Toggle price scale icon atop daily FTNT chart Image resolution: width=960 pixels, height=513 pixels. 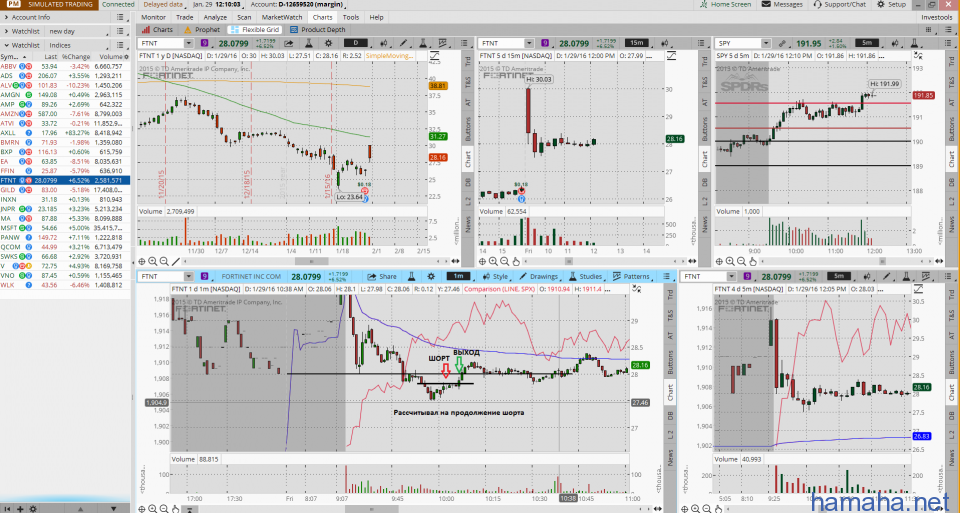[435, 55]
